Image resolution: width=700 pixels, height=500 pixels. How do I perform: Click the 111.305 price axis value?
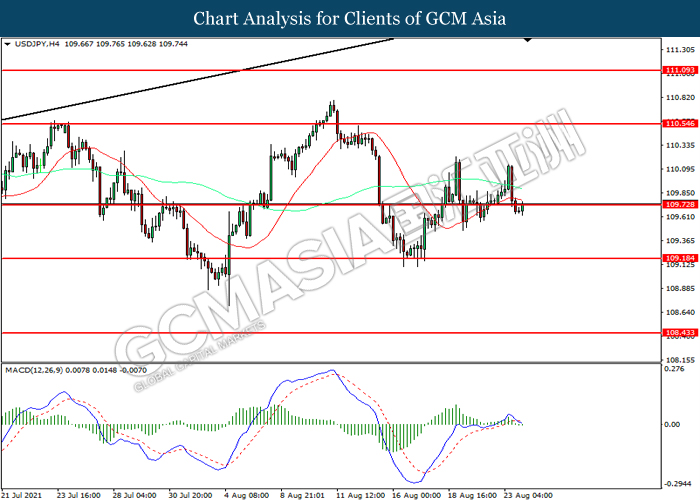pyautogui.click(x=680, y=50)
